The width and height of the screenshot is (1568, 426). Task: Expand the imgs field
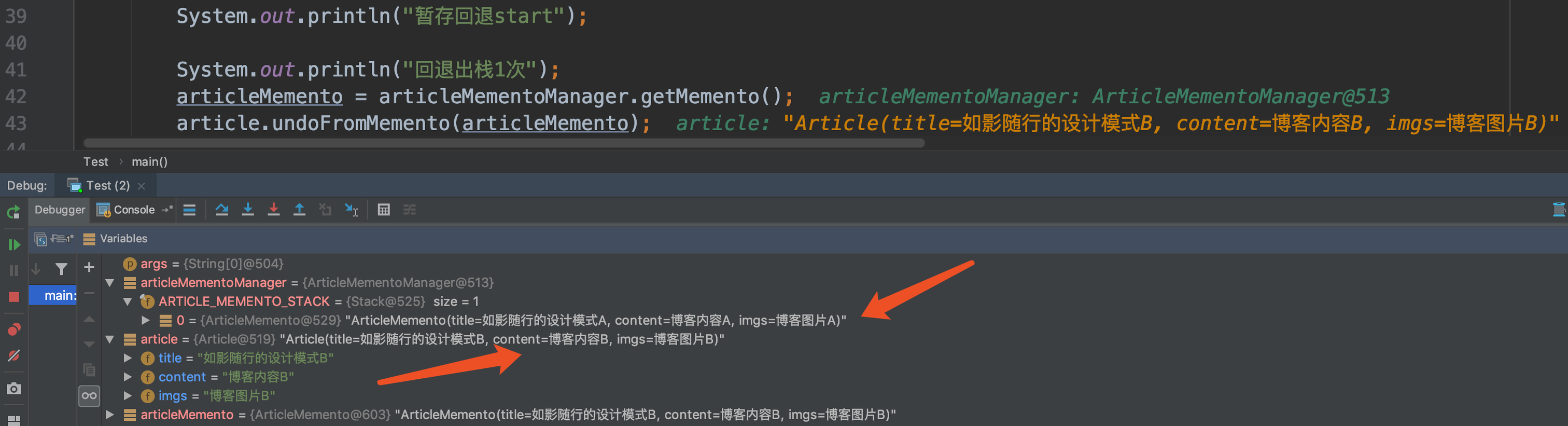pos(128,396)
